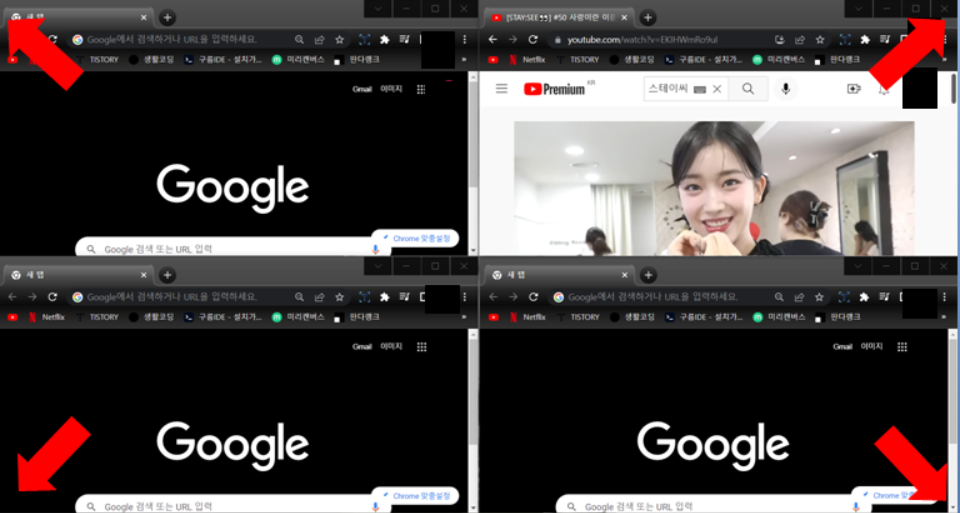Screen dimensions: 960x513
Task: Open the on-screen keyboard in YouTube search
Action: point(700,89)
